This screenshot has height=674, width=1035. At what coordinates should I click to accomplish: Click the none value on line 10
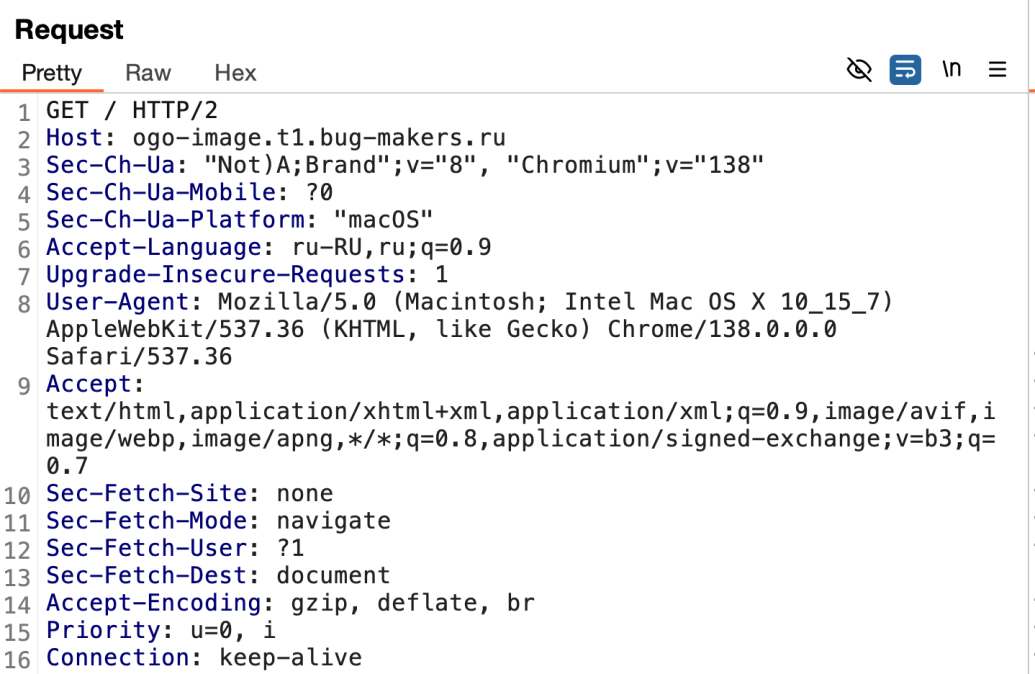click(x=304, y=493)
